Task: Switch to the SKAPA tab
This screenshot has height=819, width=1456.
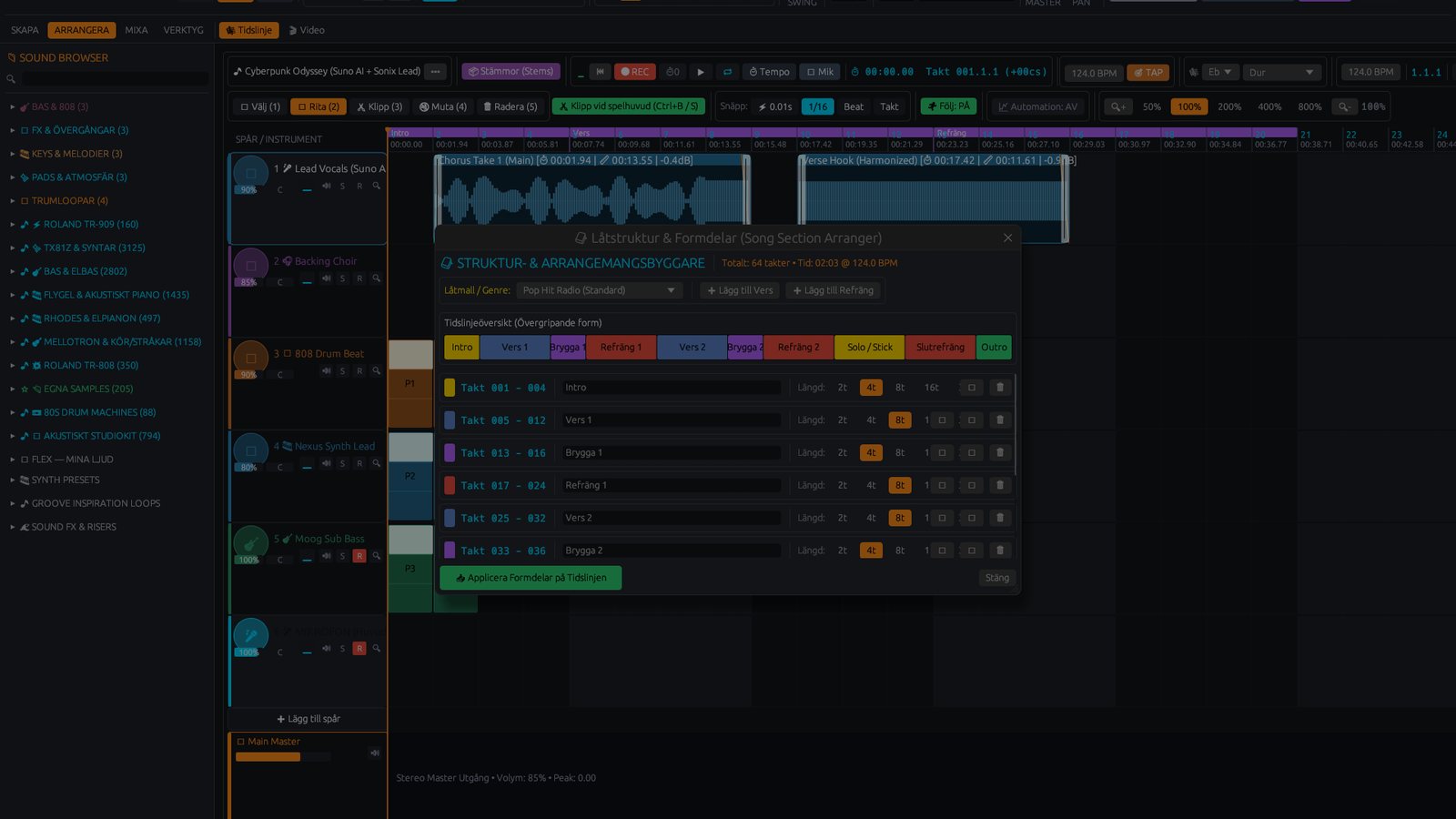Action: (x=25, y=30)
